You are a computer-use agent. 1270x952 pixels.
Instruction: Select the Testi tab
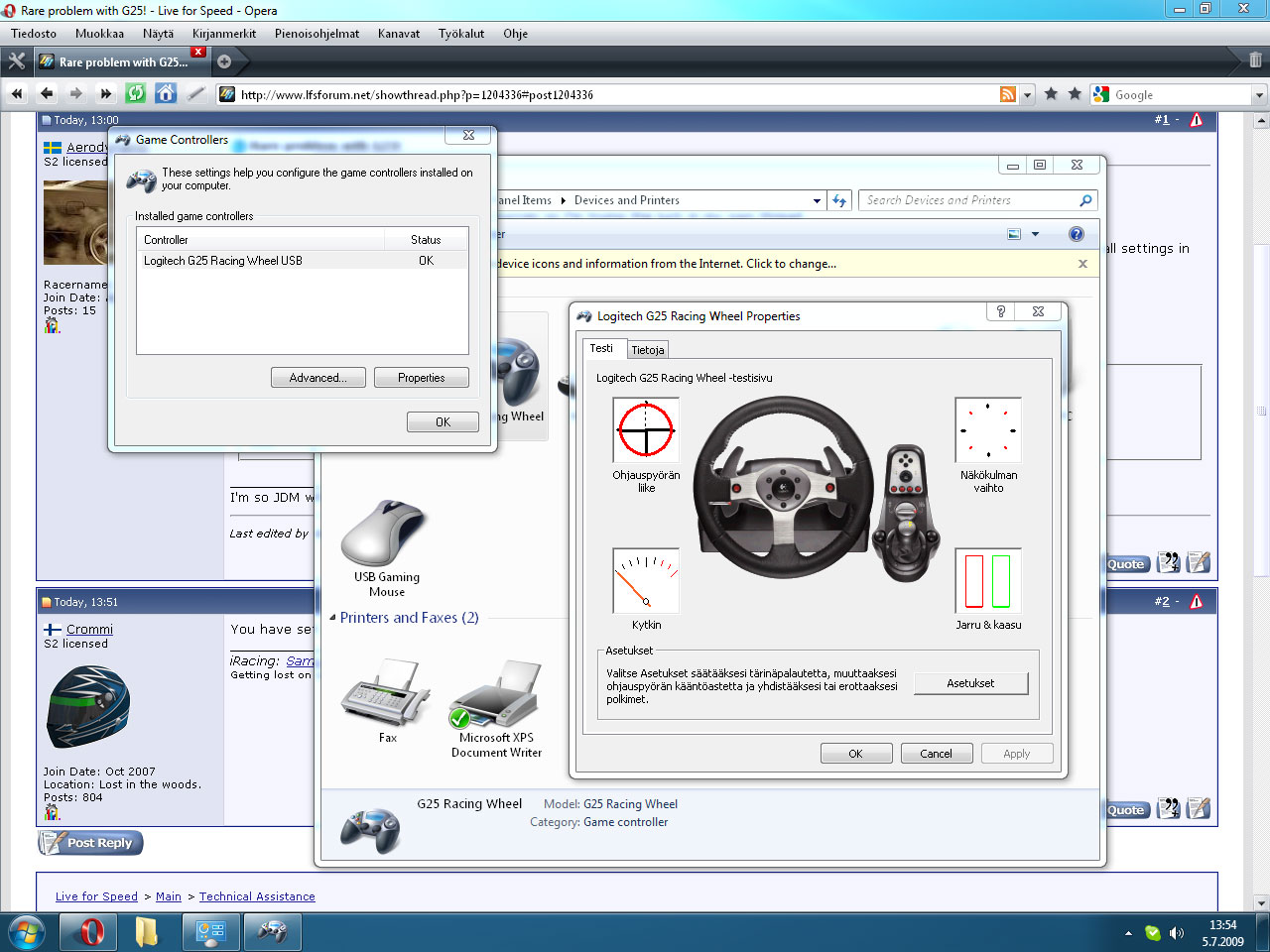tap(602, 348)
